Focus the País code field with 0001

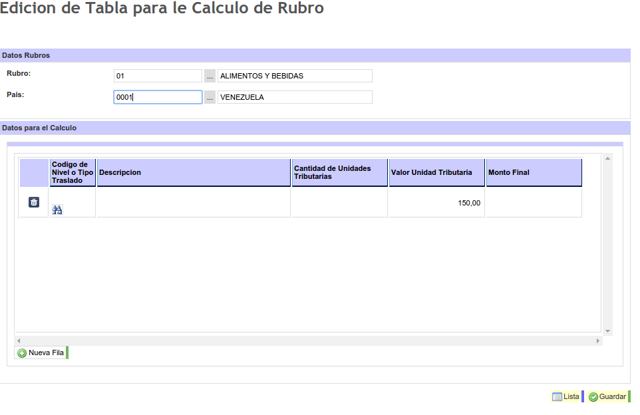[x=158, y=98]
